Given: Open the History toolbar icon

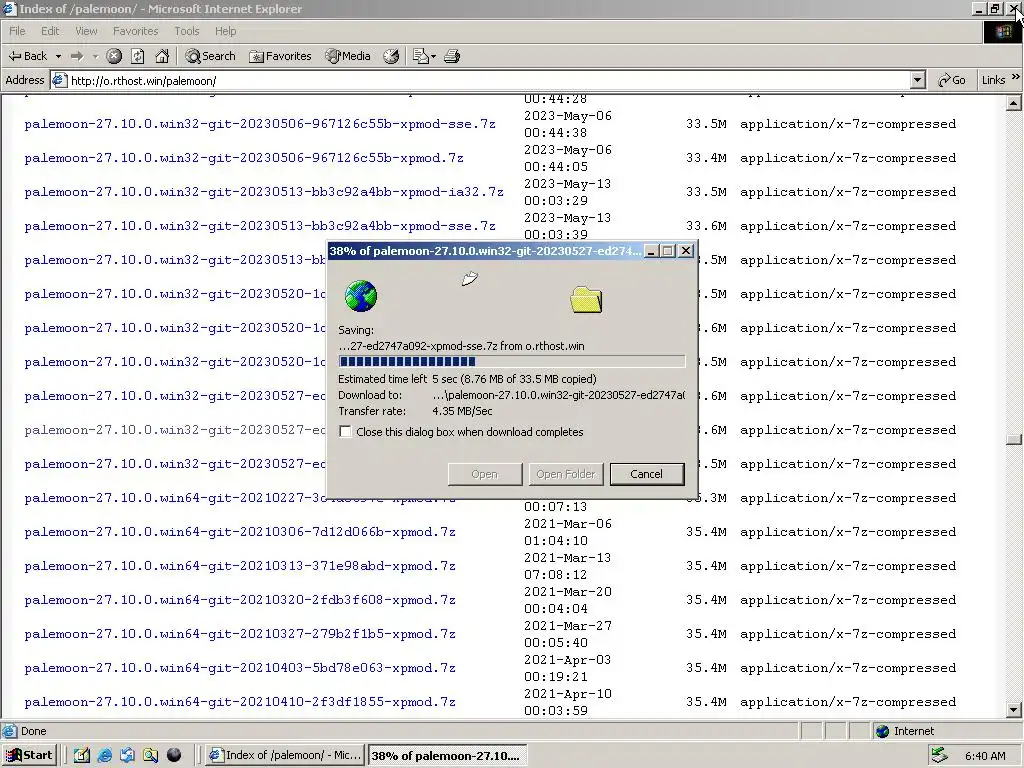Looking at the screenshot, I should pos(391,56).
